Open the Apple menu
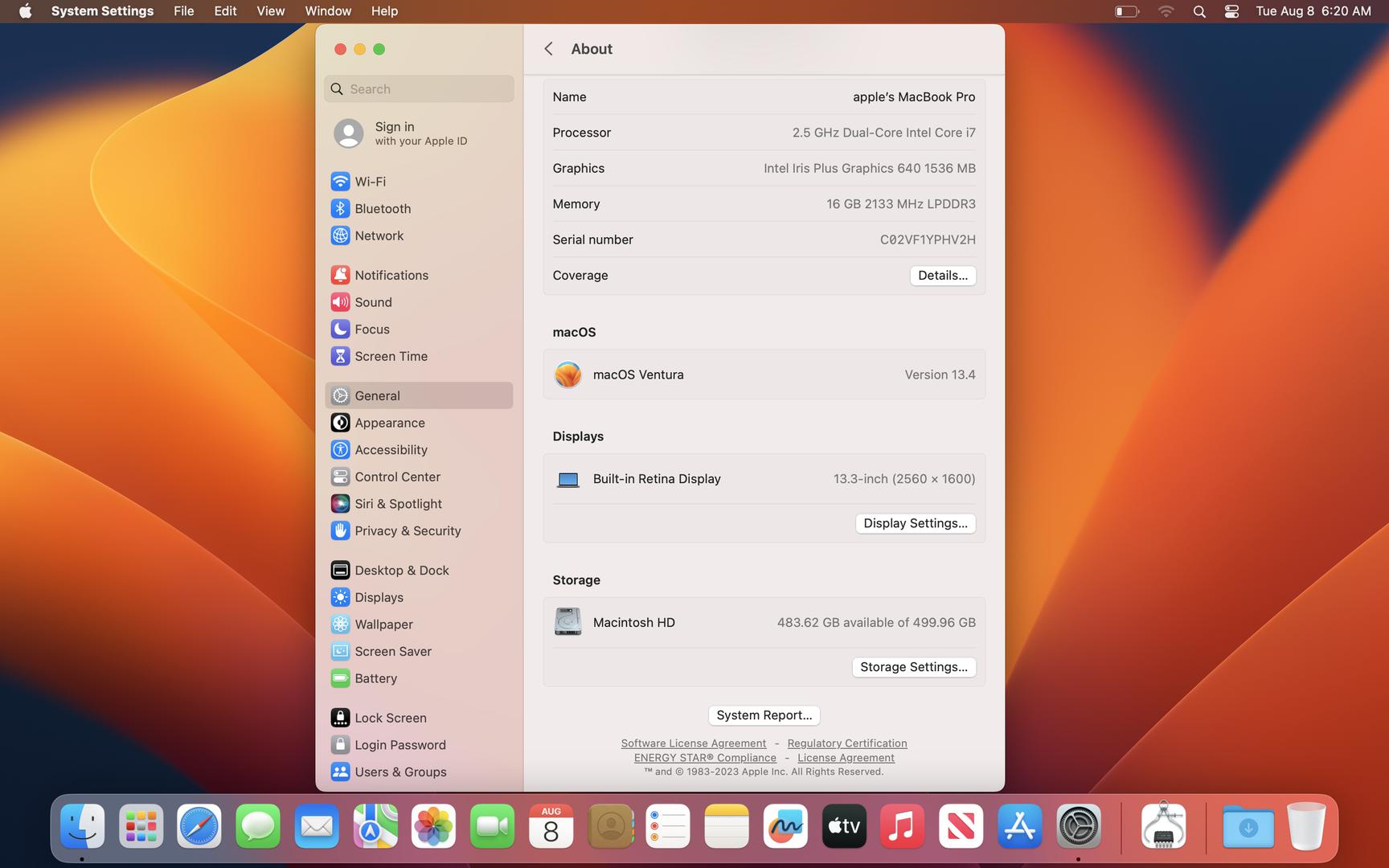This screenshot has height=868, width=1389. [25, 11]
